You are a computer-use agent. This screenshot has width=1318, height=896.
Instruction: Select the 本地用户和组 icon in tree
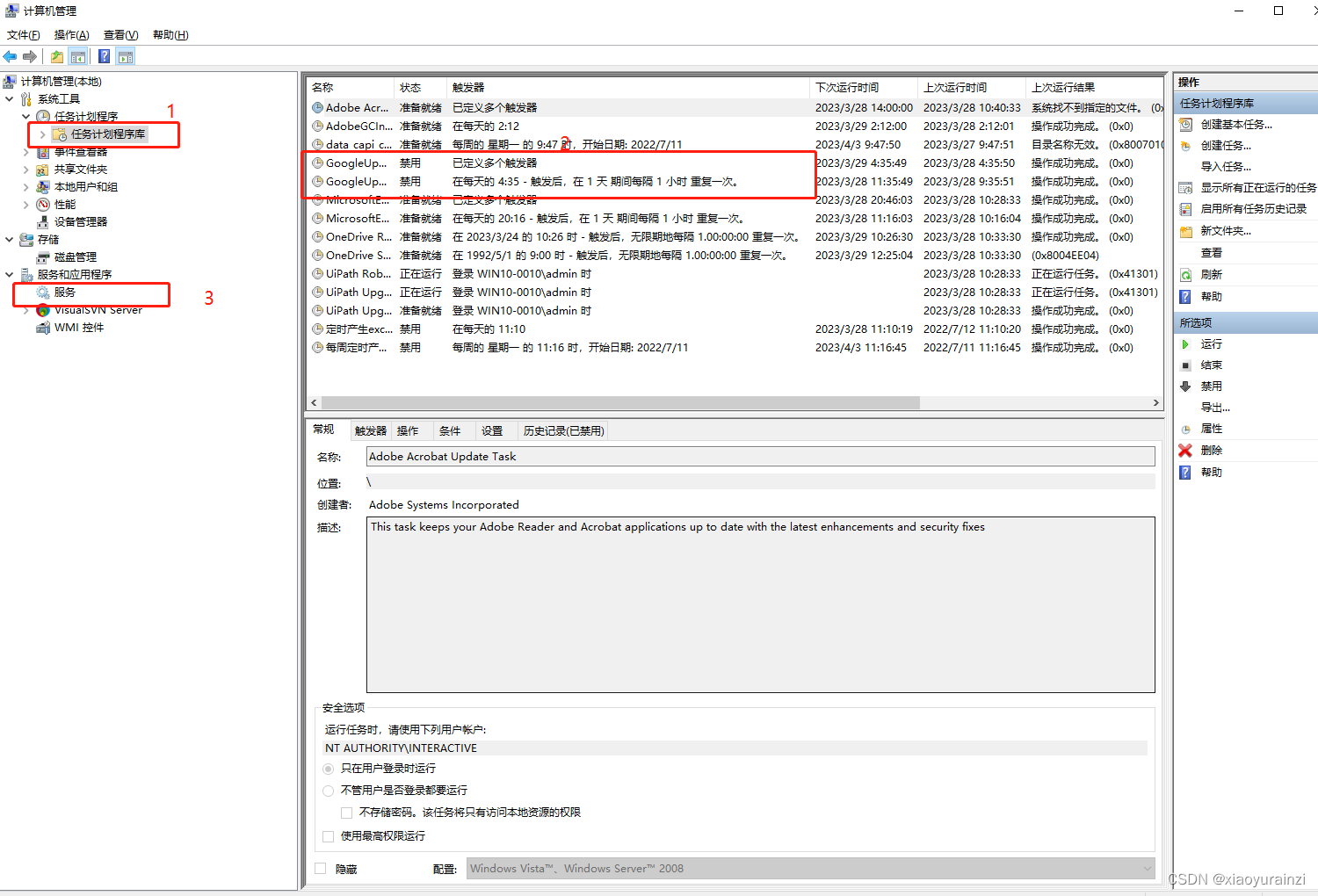(43, 187)
